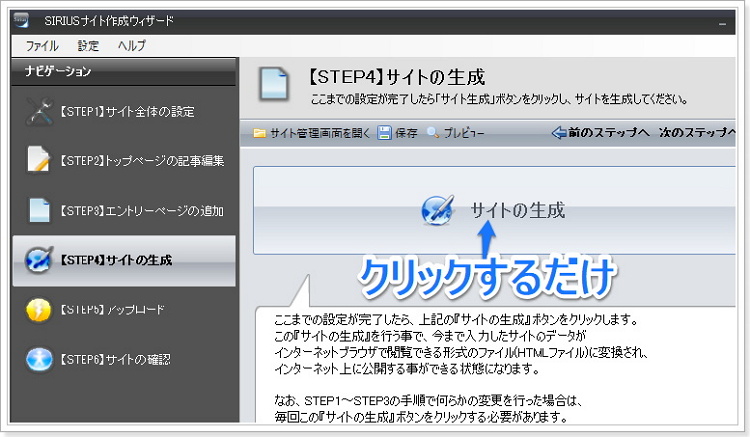Click 保存 in the toolbar

406,133
